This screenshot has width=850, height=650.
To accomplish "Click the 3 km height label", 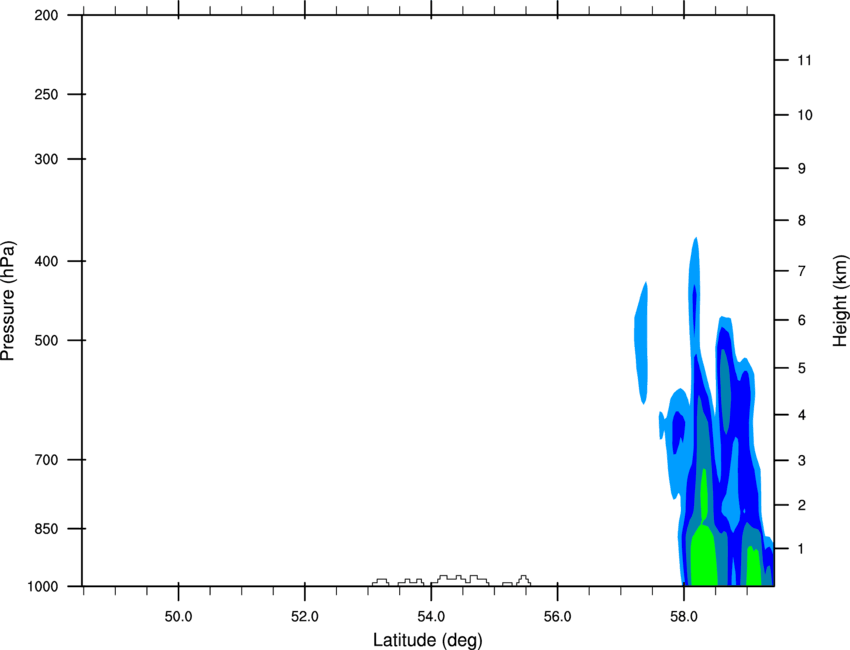I will click(802, 461).
